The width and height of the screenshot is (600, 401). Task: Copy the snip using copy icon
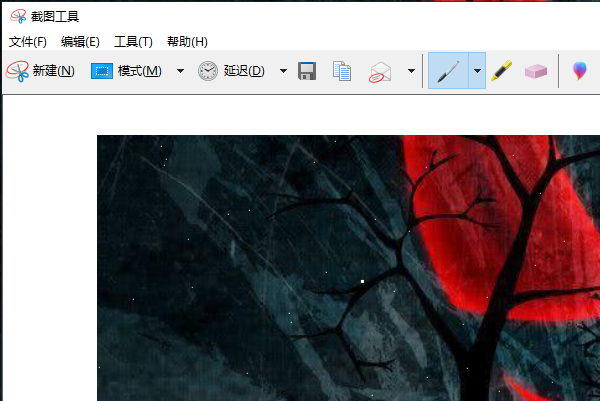pyautogui.click(x=342, y=71)
